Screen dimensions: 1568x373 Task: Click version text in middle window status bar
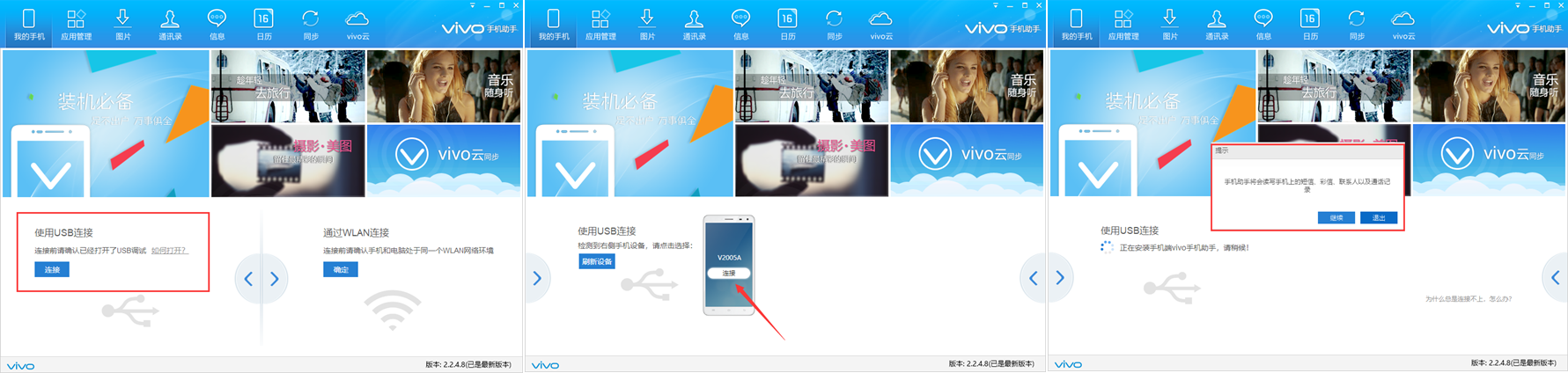pos(991,364)
